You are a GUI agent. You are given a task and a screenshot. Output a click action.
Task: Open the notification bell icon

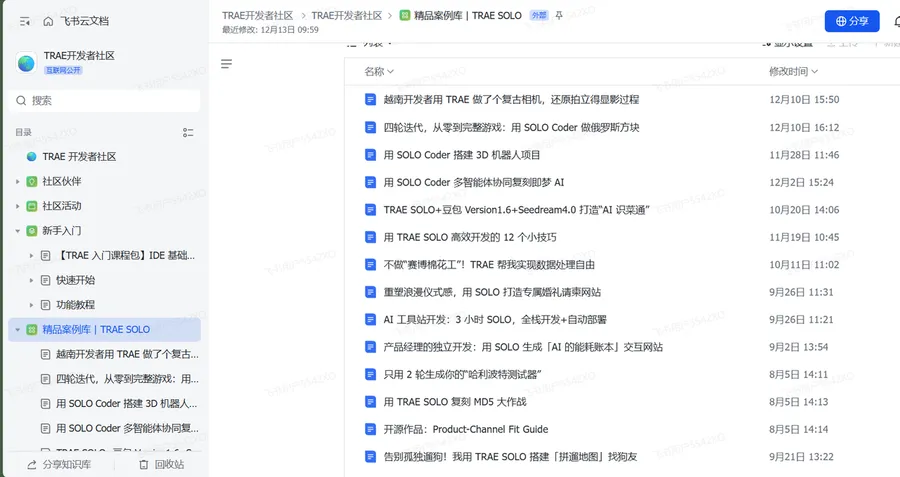point(897,22)
